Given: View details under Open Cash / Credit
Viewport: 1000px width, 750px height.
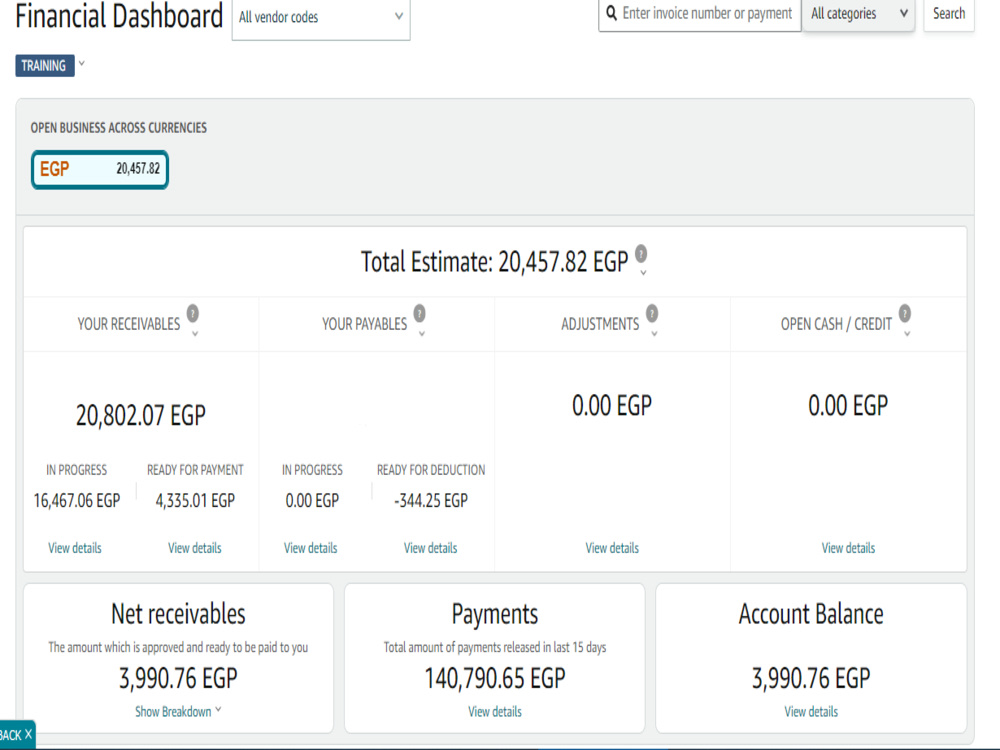Looking at the screenshot, I should point(848,548).
